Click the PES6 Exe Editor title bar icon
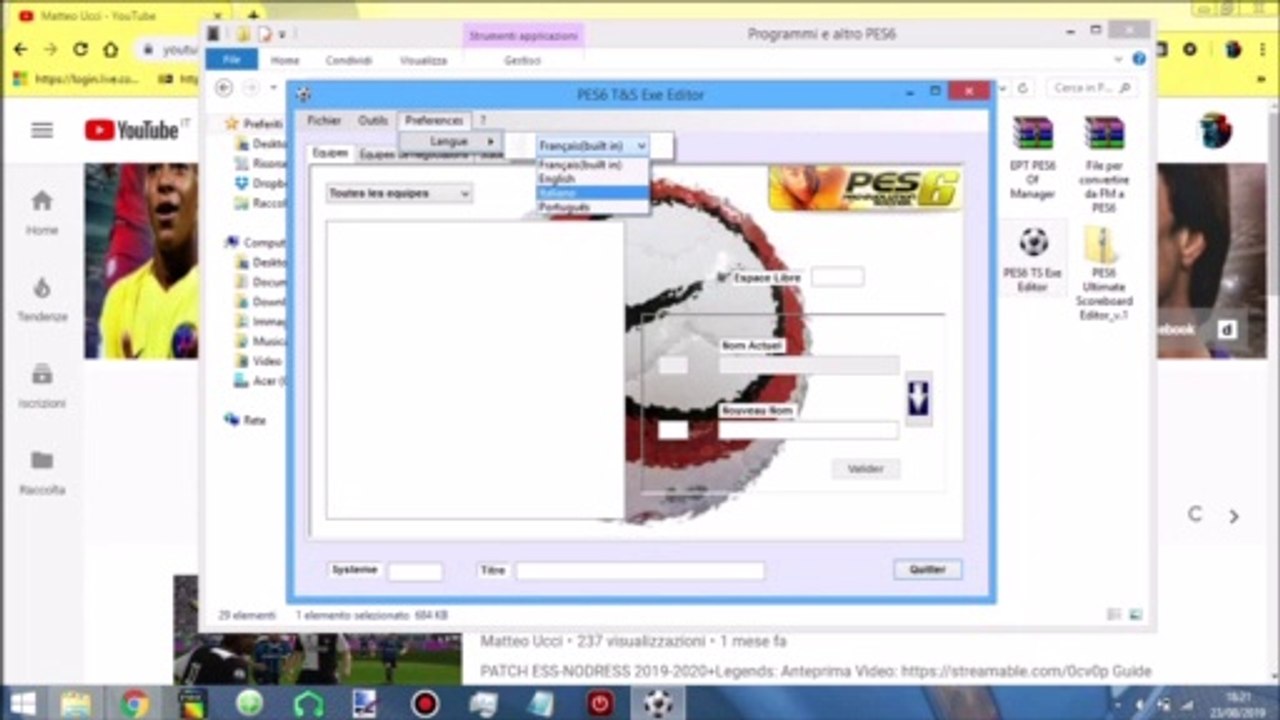Image resolution: width=1280 pixels, height=720 pixels. click(304, 94)
